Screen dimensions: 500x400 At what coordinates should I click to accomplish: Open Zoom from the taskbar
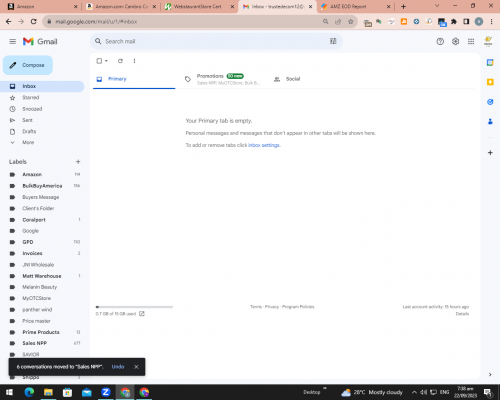106,392
